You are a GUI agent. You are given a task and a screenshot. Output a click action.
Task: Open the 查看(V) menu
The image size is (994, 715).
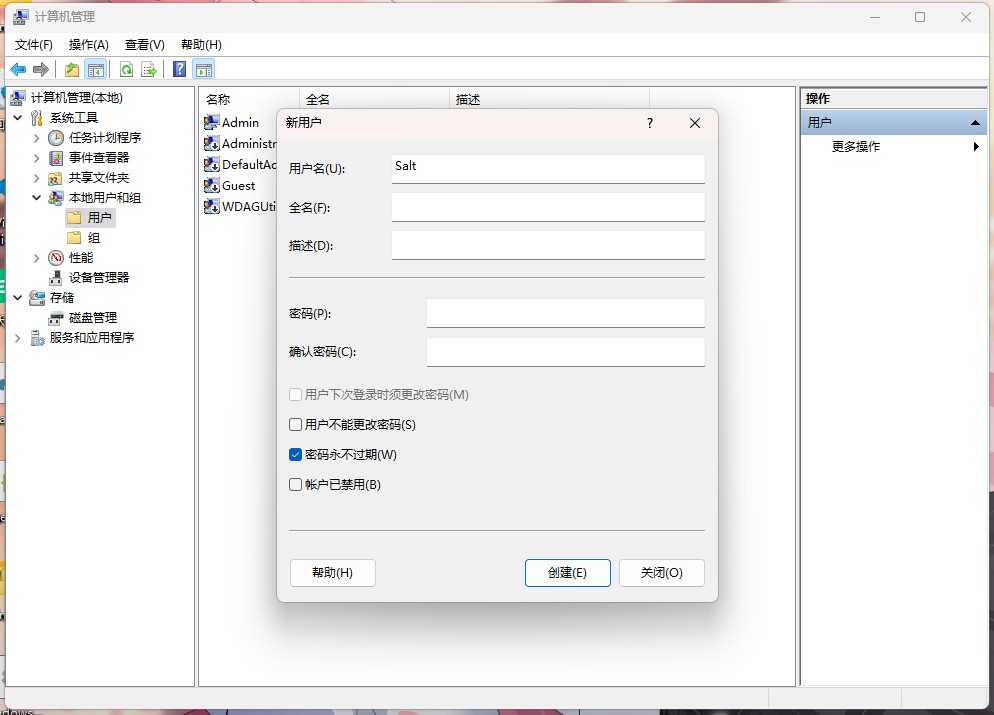pos(144,45)
